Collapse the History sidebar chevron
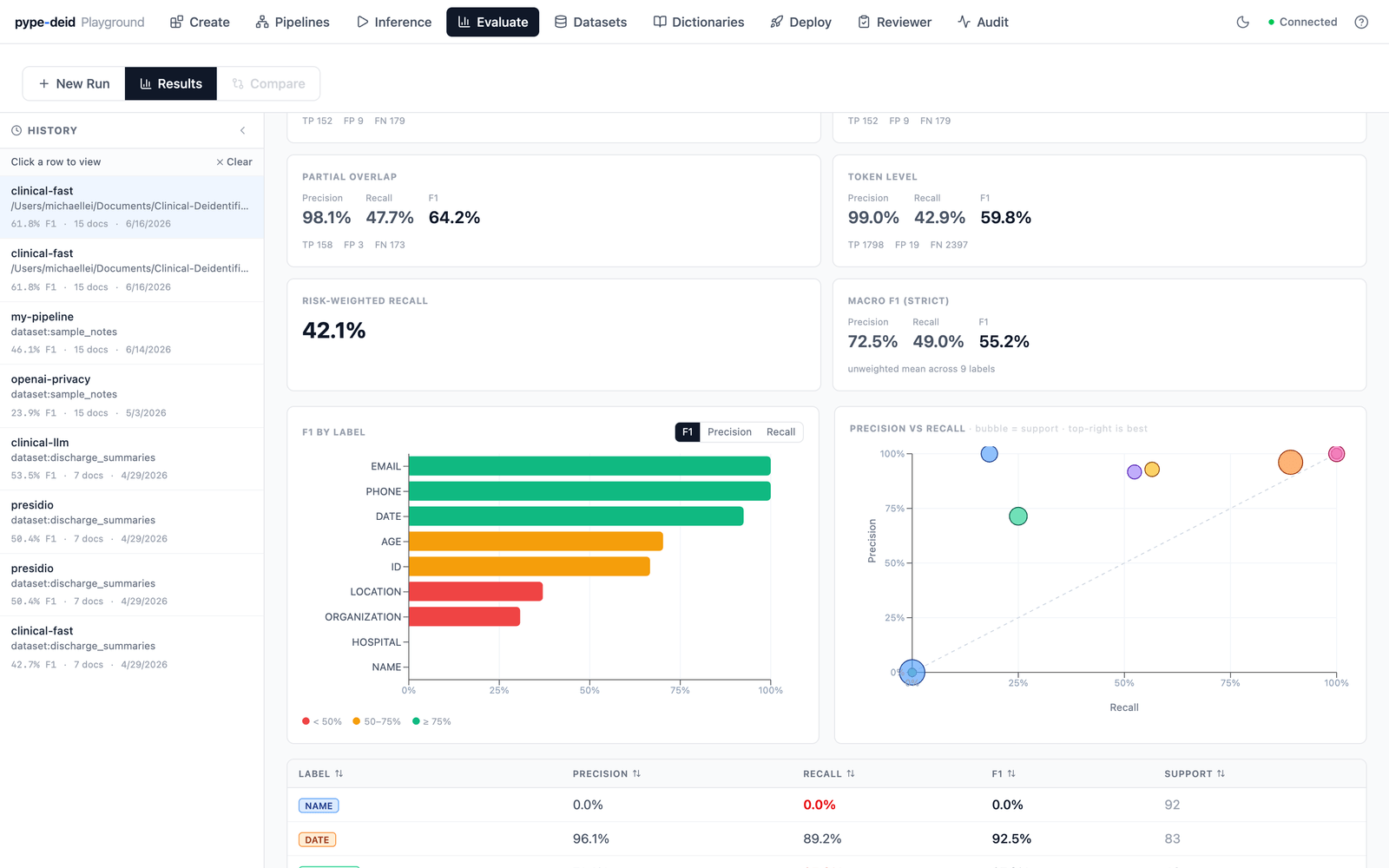 click(x=243, y=130)
